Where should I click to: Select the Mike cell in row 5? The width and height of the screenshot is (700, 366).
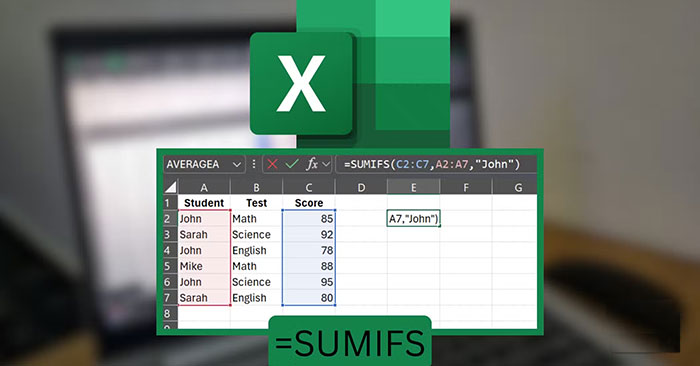point(204,266)
